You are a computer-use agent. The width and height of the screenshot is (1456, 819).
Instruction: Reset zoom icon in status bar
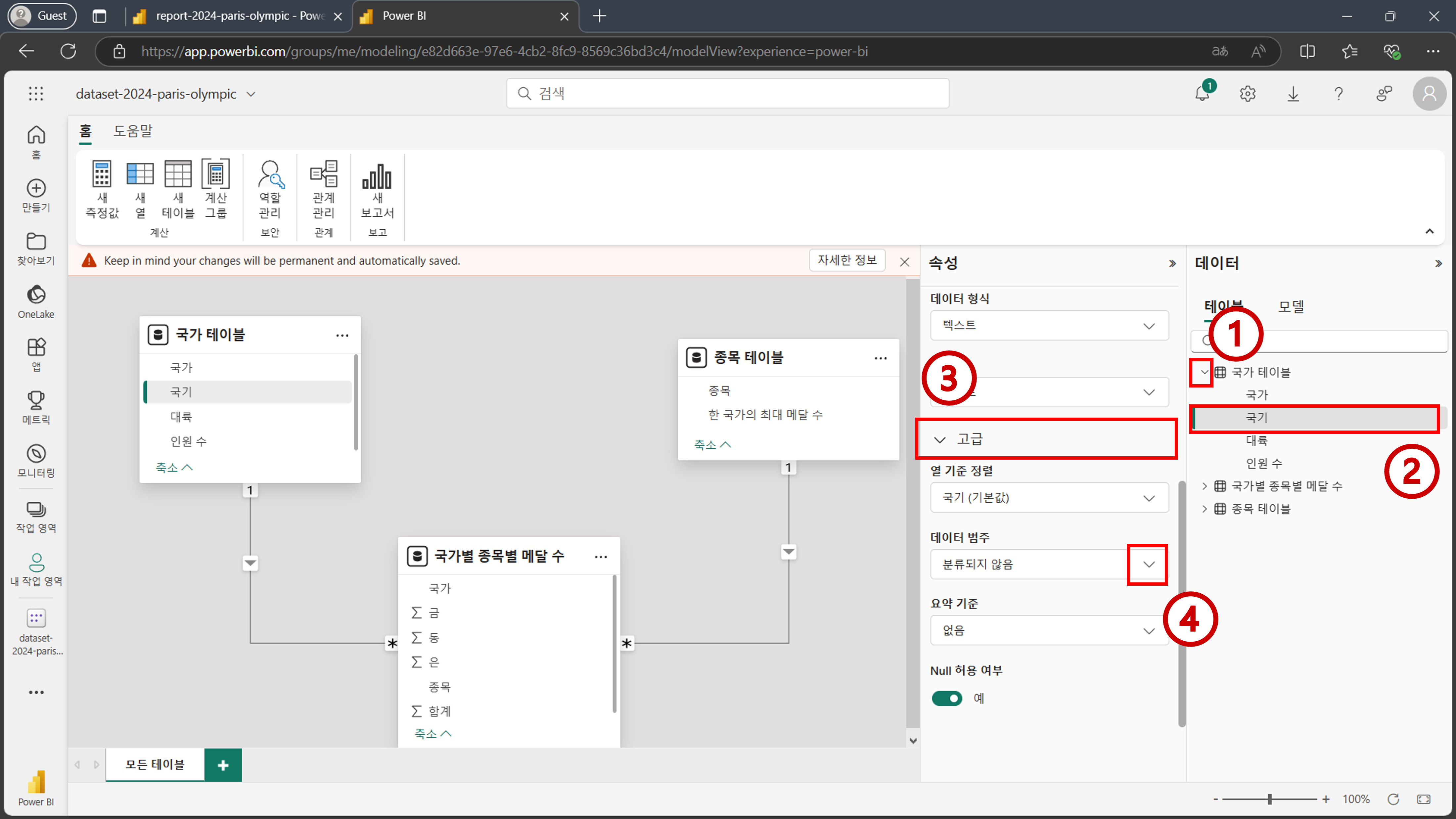[x=1393, y=799]
